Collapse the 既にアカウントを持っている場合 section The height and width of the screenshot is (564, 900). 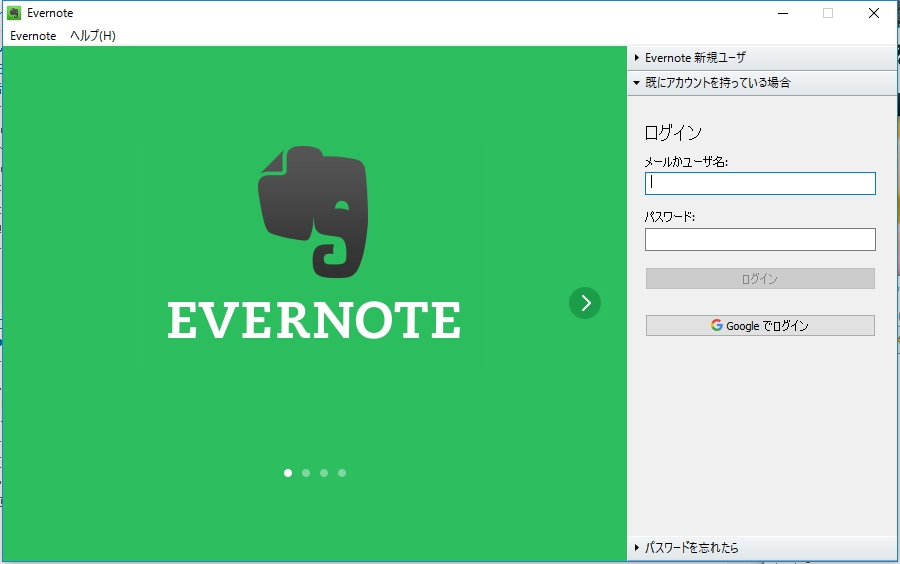click(762, 83)
